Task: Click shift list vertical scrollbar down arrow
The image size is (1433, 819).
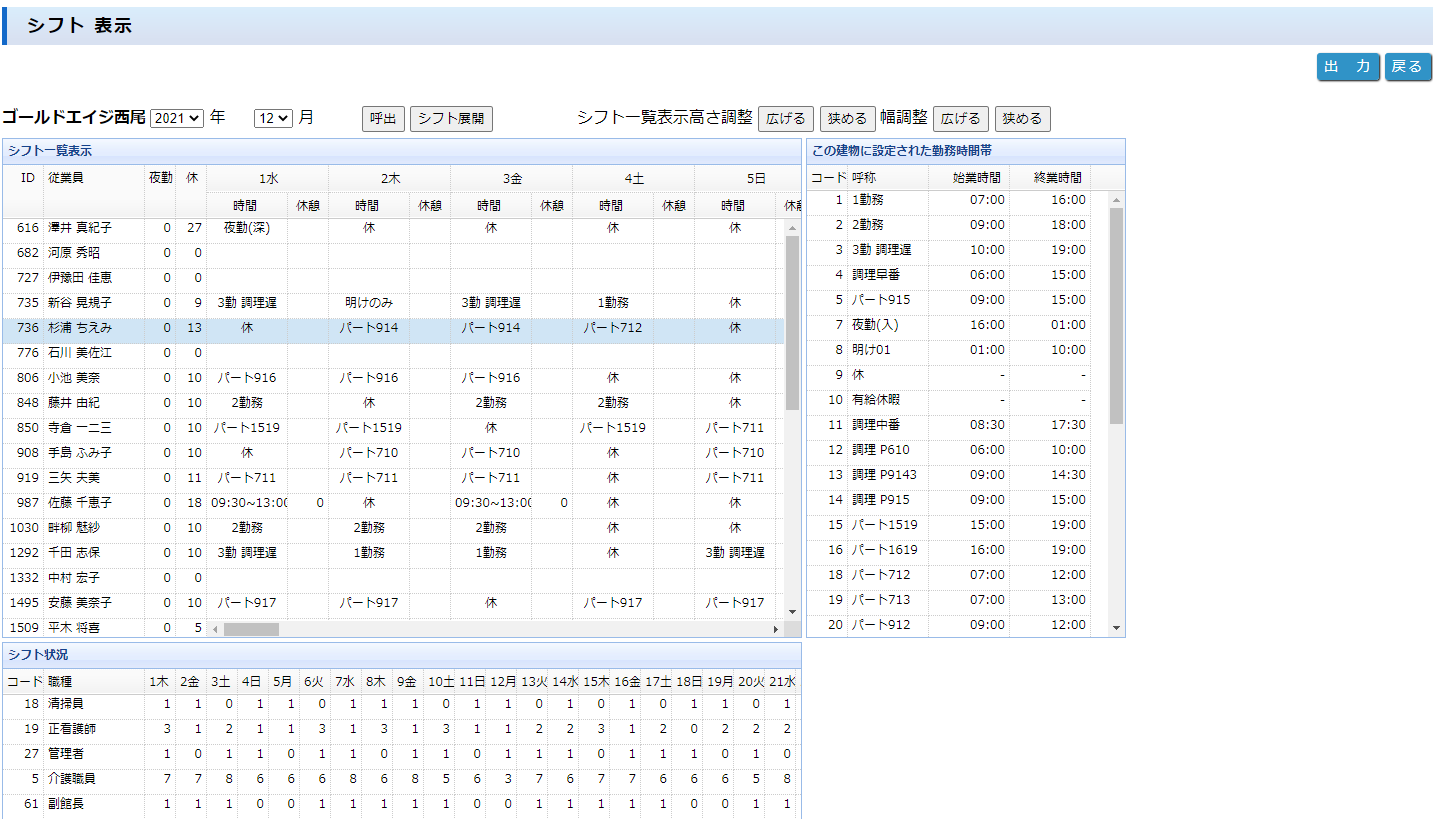Action: point(792,611)
